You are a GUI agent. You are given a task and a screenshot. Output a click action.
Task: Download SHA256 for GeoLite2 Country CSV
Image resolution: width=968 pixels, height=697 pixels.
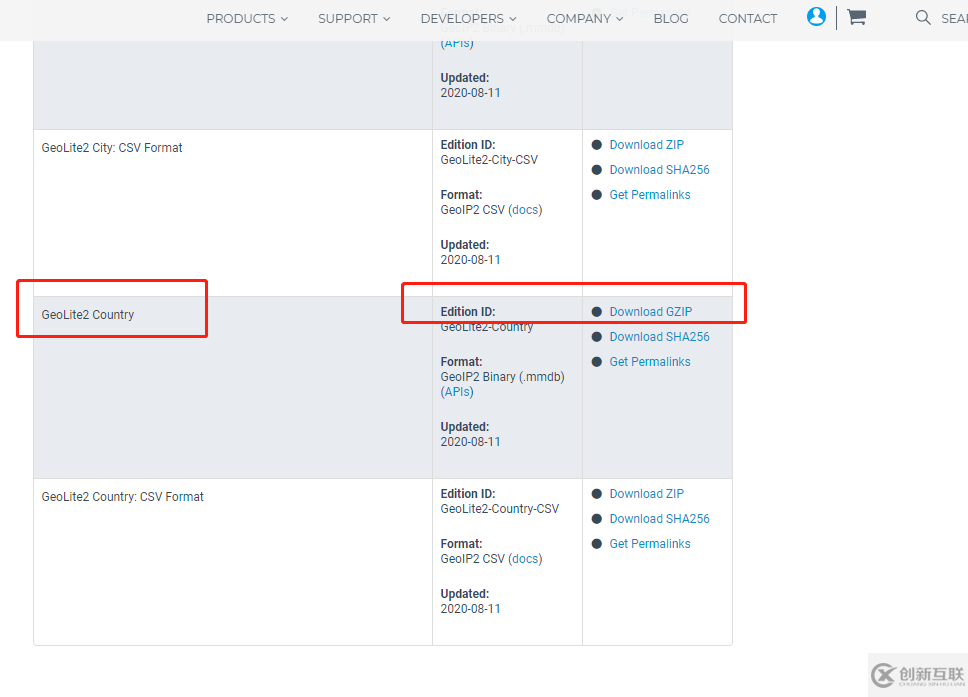click(x=659, y=519)
